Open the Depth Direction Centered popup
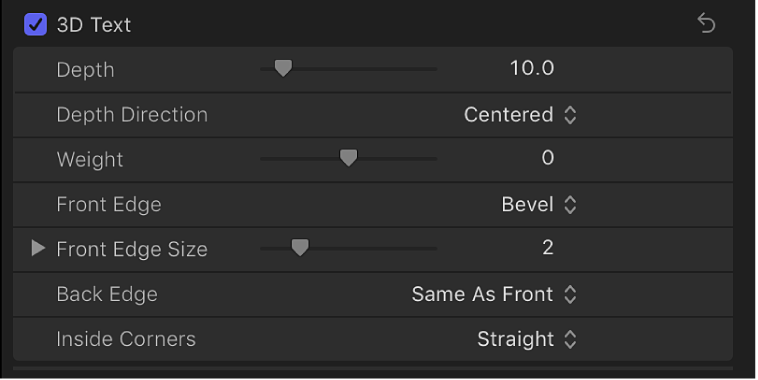Screen dimensions: 758x380 point(520,115)
